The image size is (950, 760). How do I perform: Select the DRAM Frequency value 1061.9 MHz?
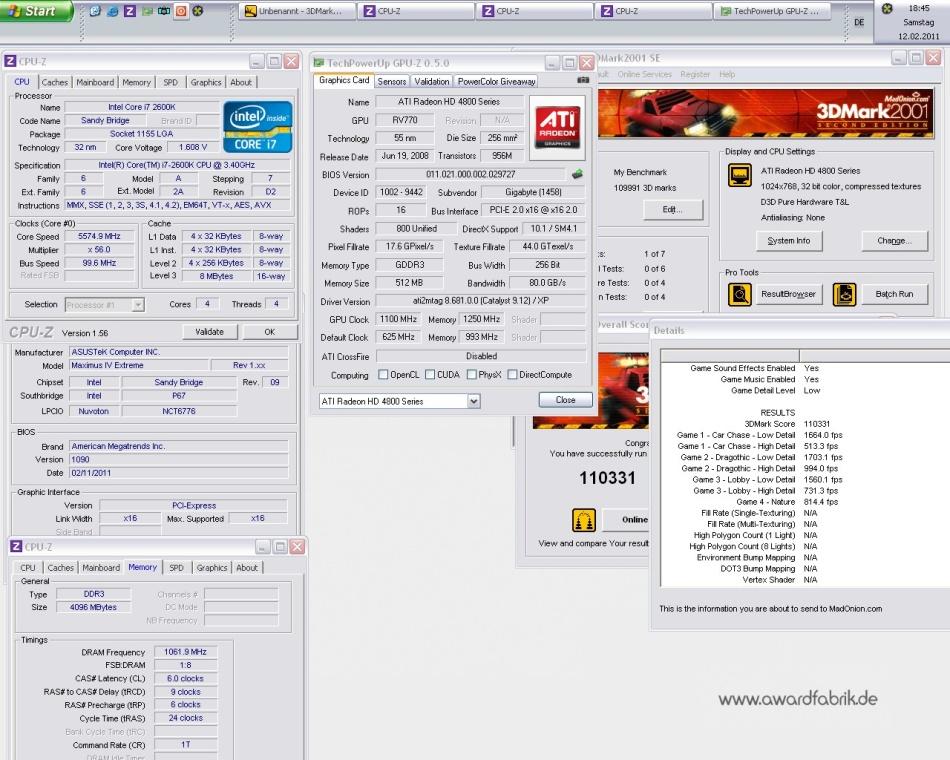click(185, 652)
